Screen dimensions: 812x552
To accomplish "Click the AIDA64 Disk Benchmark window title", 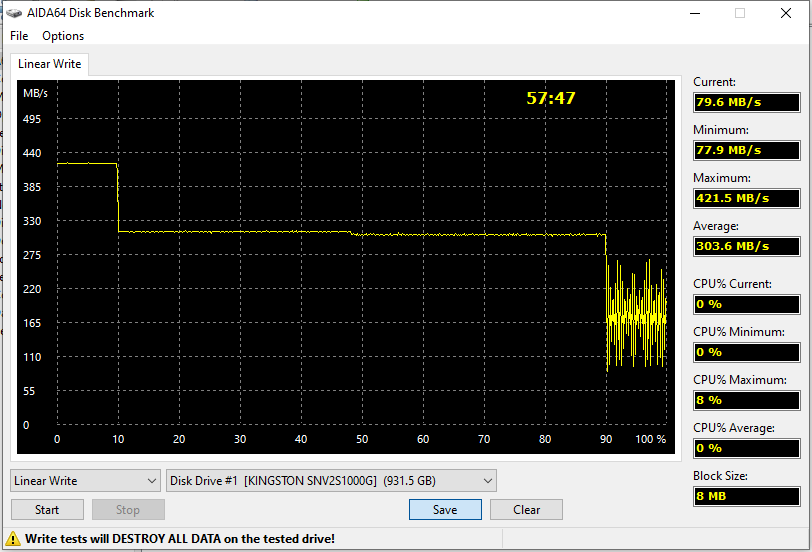I will click(91, 13).
